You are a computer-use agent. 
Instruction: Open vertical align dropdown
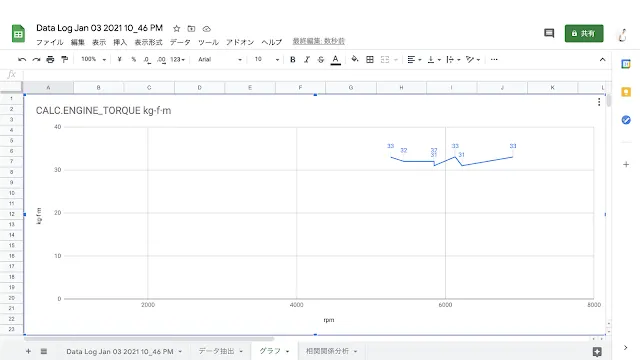(434, 60)
